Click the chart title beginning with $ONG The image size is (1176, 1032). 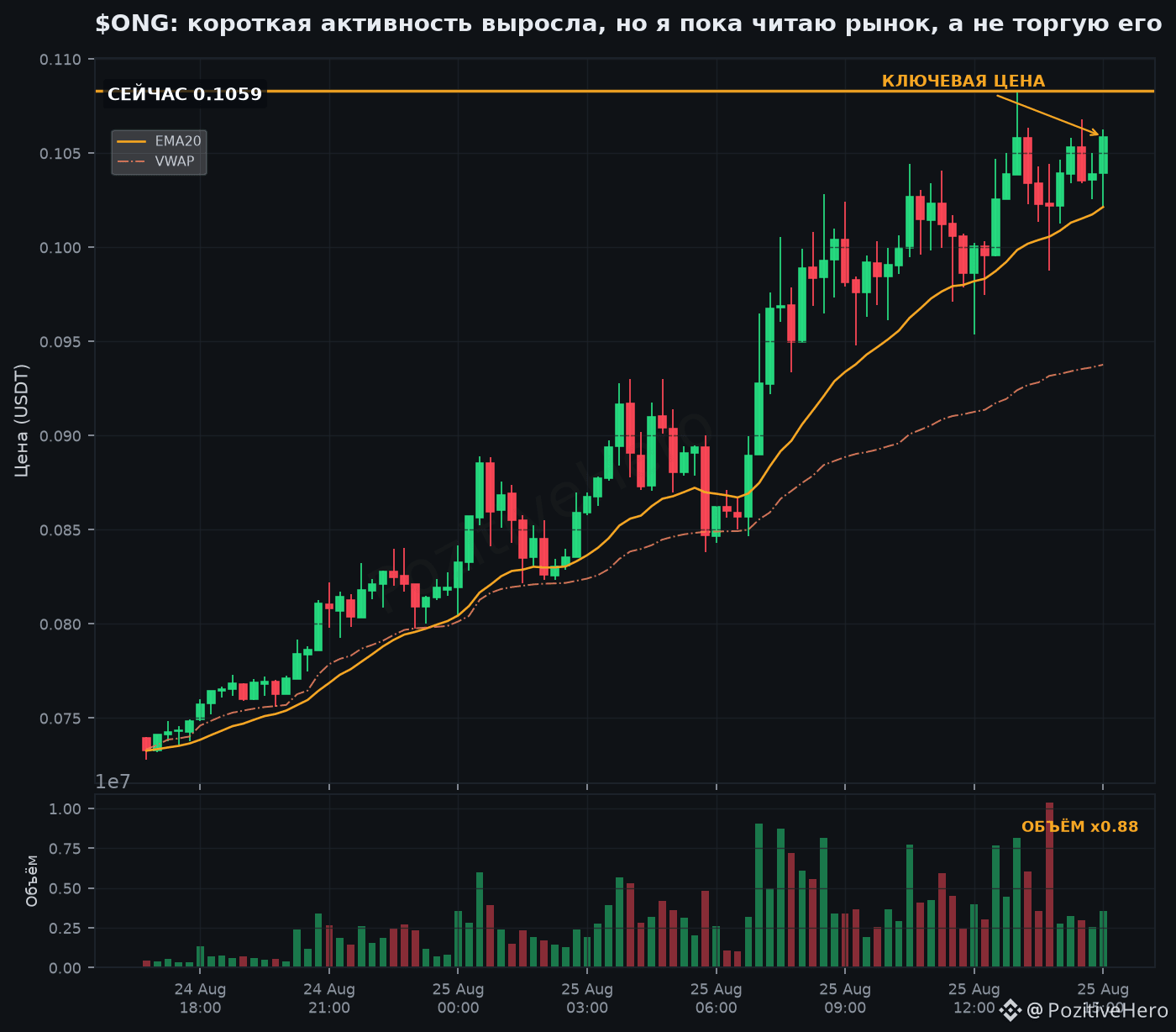pos(628,24)
